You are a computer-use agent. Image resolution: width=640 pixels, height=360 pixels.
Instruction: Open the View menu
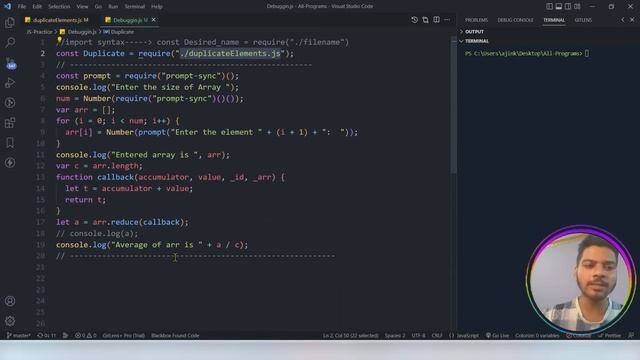coord(82,7)
